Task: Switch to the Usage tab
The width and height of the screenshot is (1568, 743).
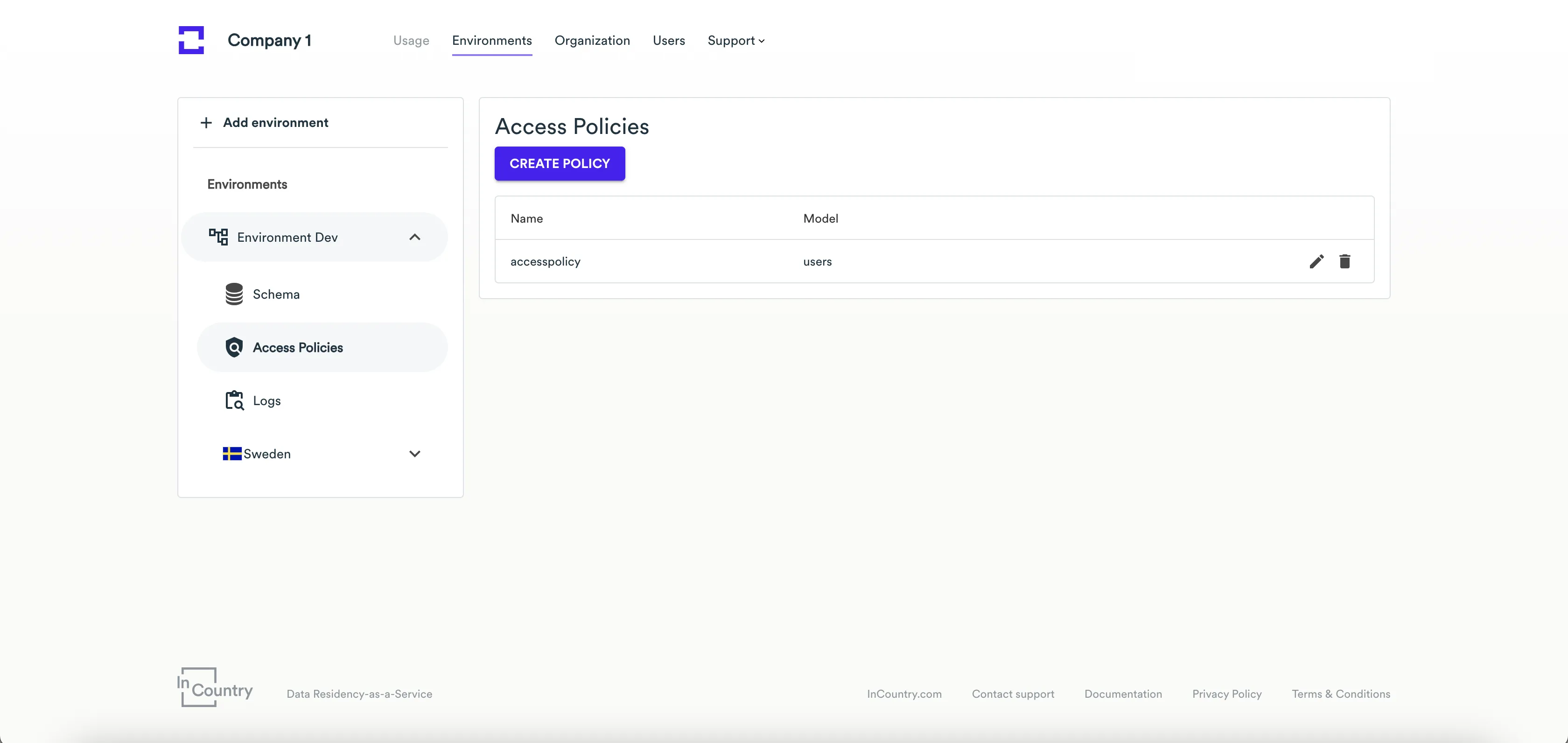Action: (411, 41)
